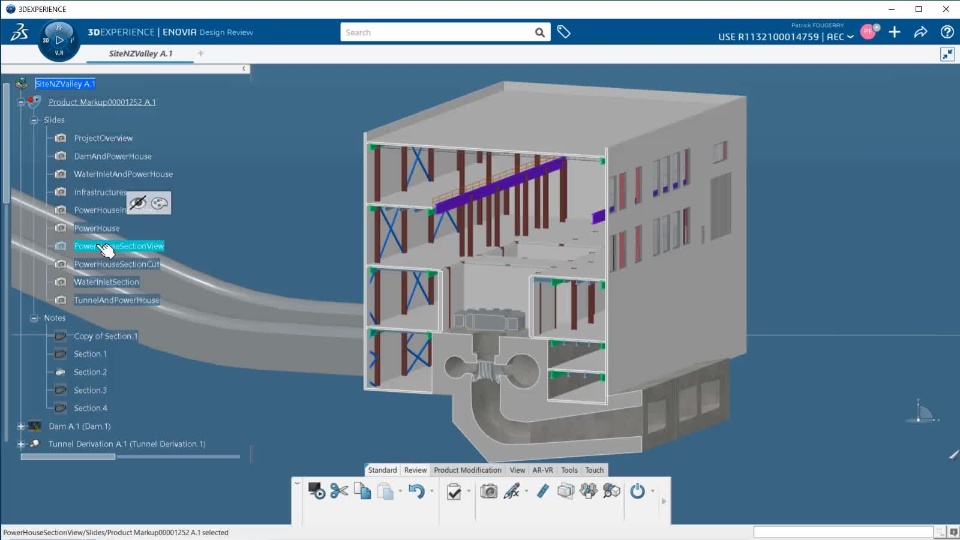Open the Product Markup00001252 A.1 link
This screenshot has height=540, width=960.
click(102, 102)
